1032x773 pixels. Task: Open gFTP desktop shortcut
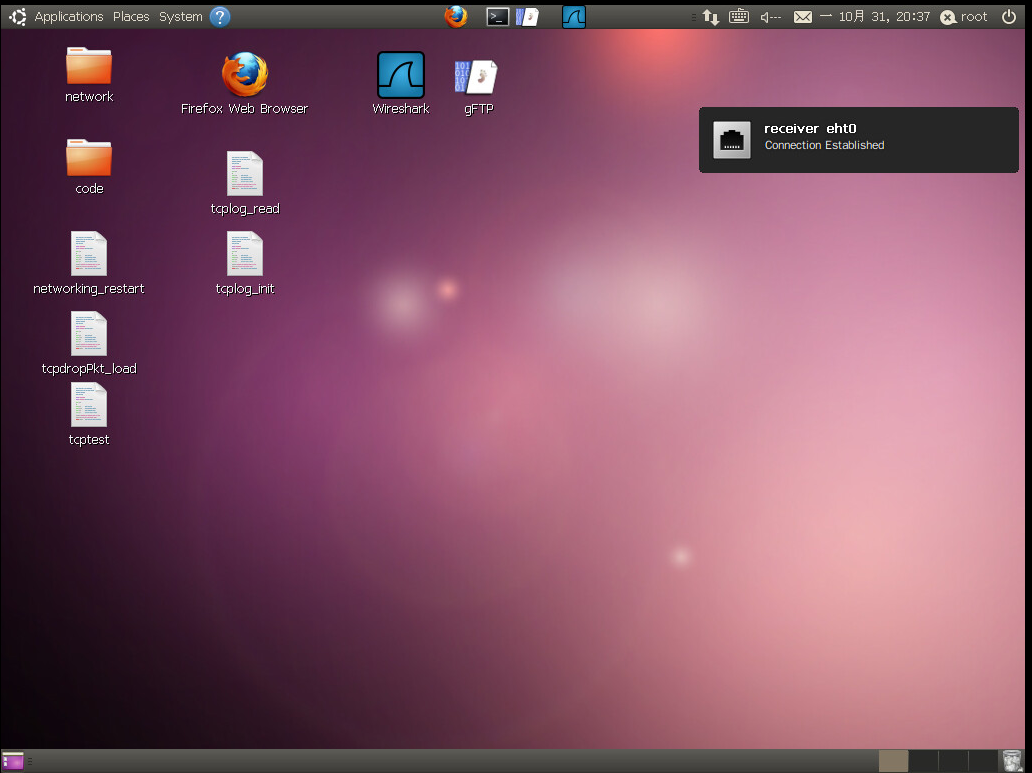pos(477,76)
